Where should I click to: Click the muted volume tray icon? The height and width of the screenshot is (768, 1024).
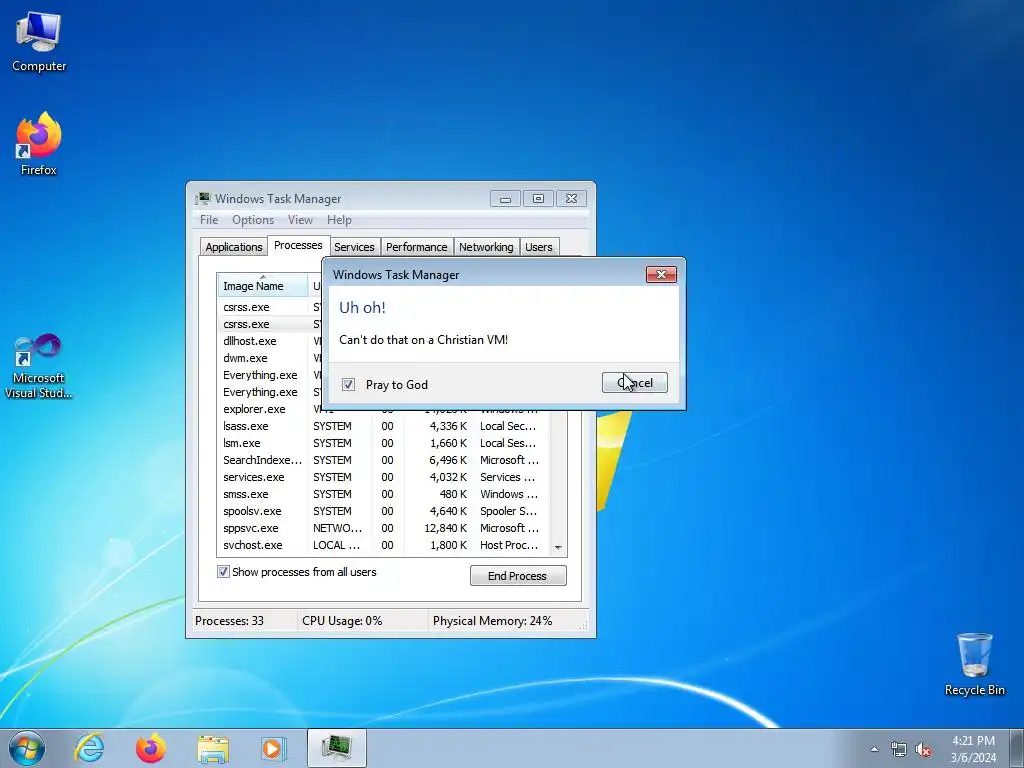(923, 750)
